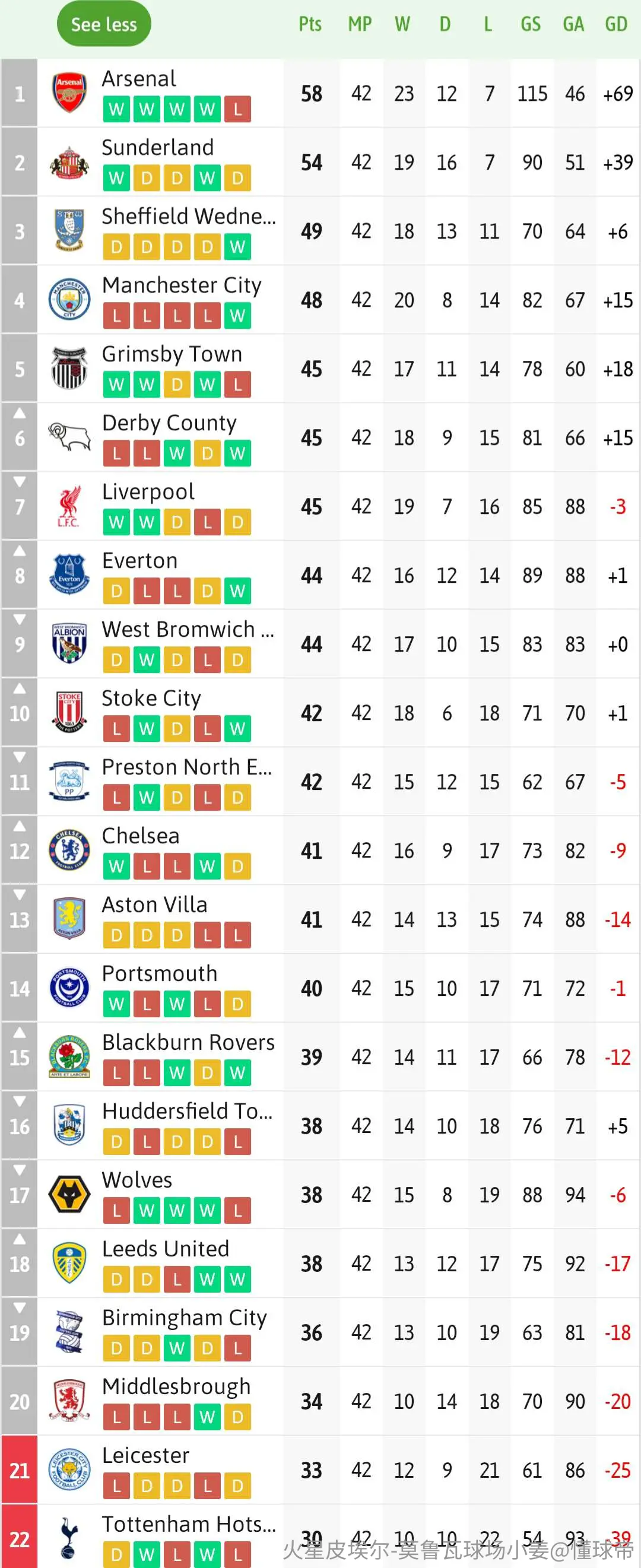The image size is (641, 1568).
Task: Collapse the table with See less
Action: (103, 24)
